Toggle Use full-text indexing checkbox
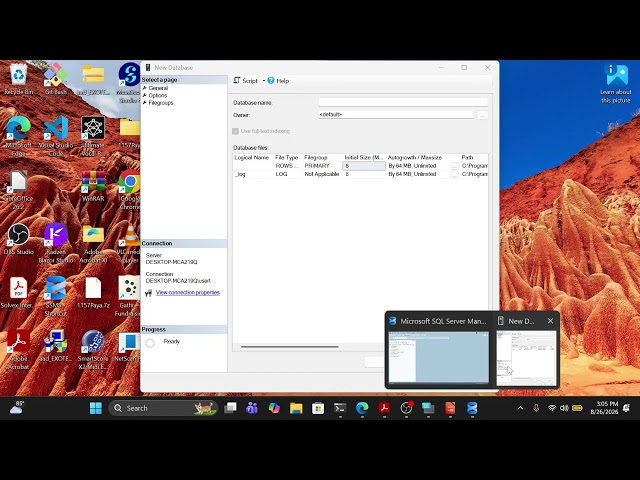Viewport: 640px width, 480px height. click(x=236, y=131)
